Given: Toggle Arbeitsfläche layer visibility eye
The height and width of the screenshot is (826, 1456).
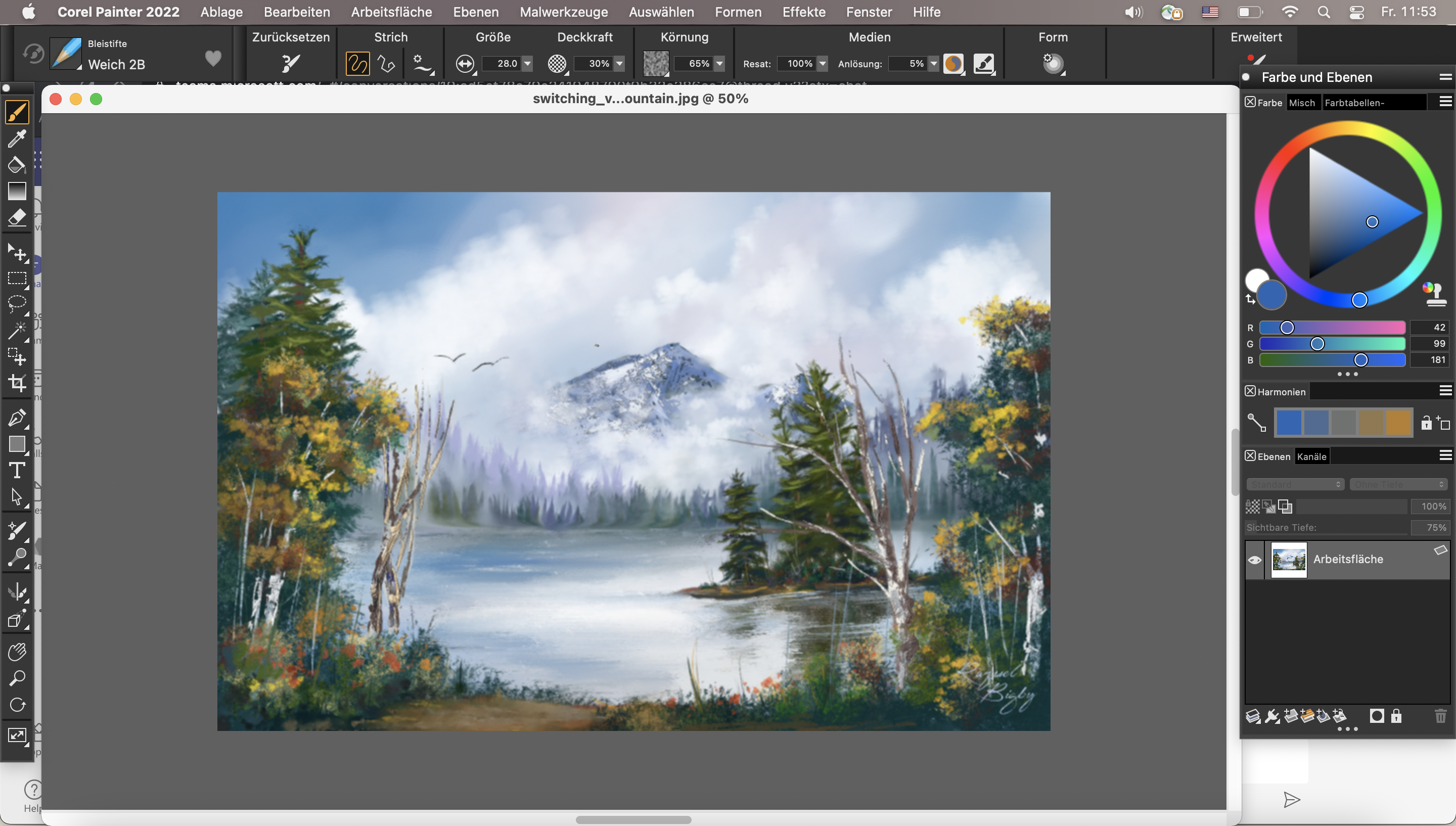Looking at the screenshot, I should 1255,560.
